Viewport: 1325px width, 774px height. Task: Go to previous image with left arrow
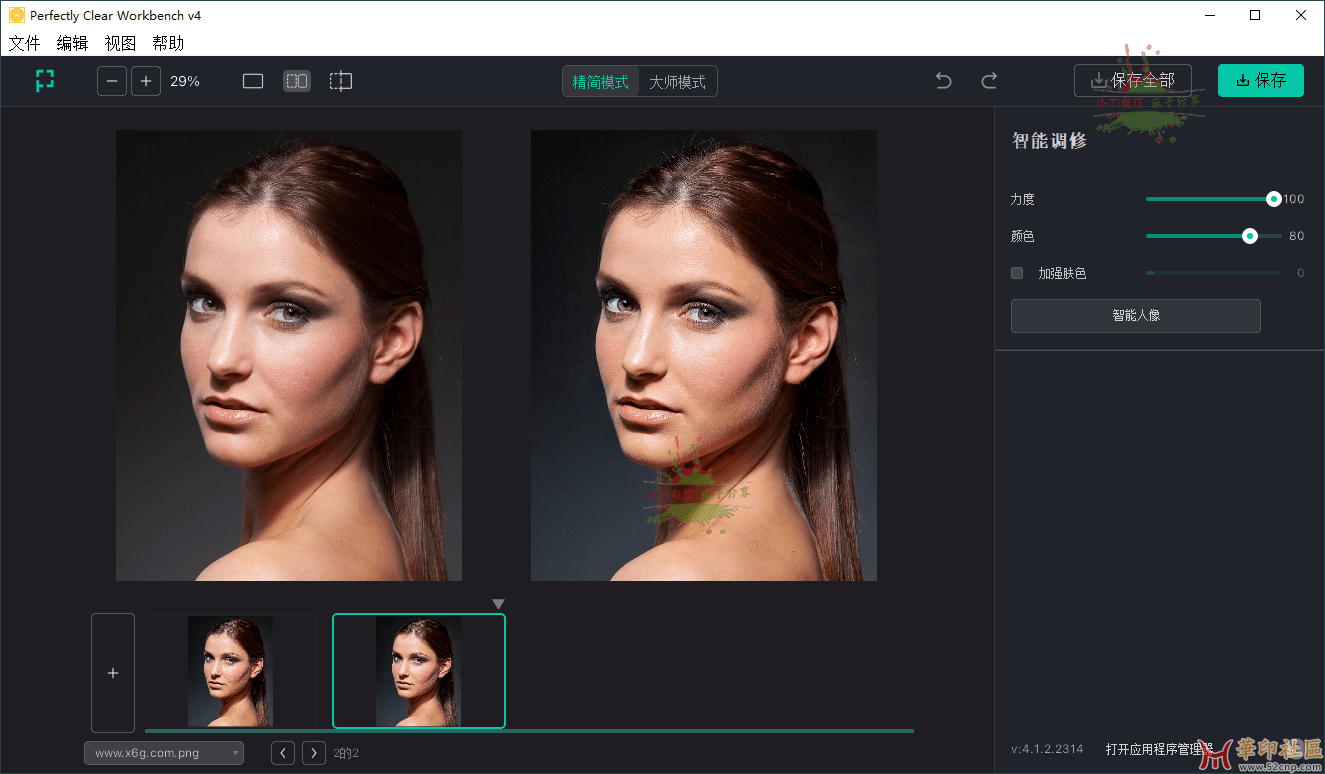click(x=284, y=753)
